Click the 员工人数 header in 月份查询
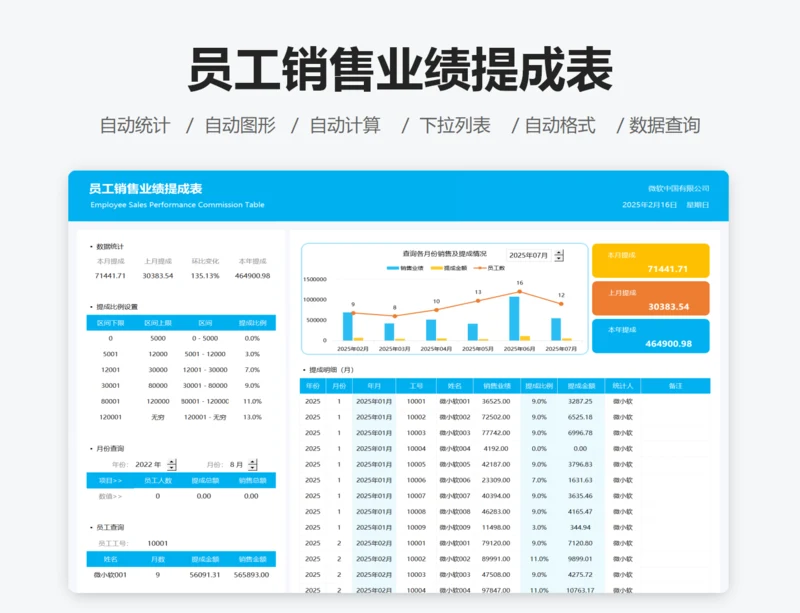 [x=158, y=480]
